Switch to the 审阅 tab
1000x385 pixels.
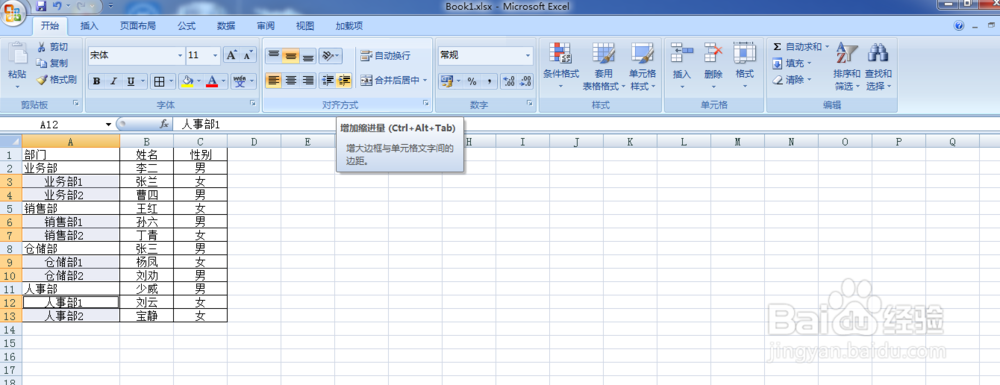click(265, 26)
